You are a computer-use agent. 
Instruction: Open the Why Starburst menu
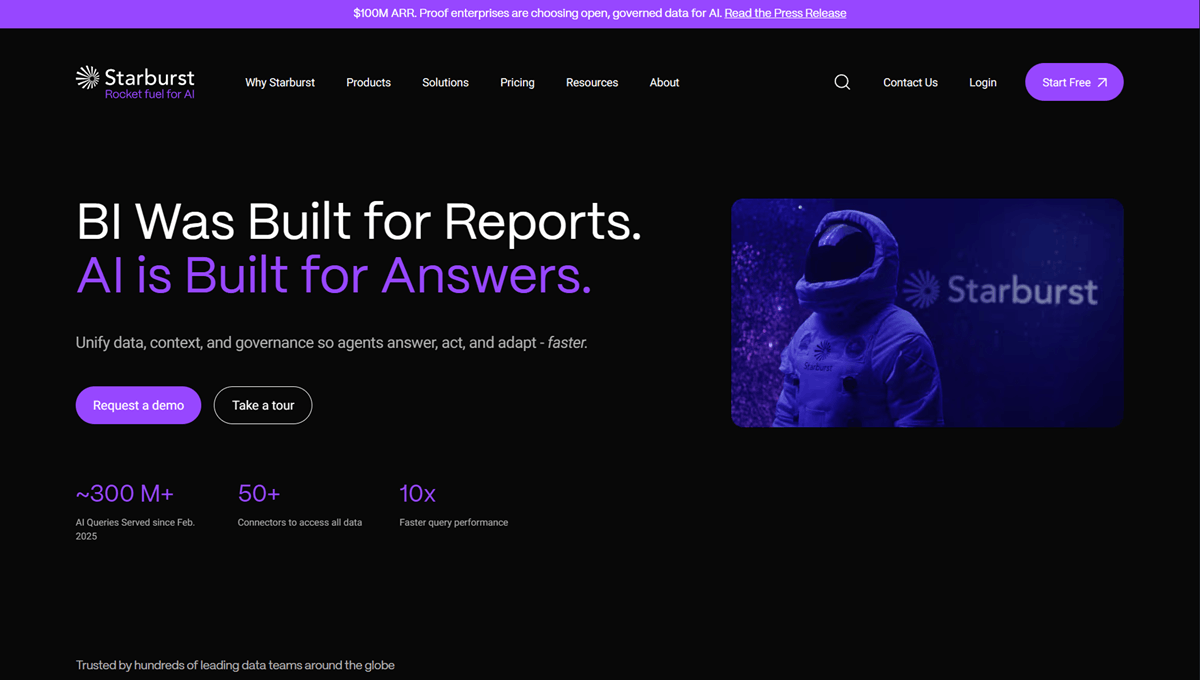pyautogui.click(x=280, y=82)
